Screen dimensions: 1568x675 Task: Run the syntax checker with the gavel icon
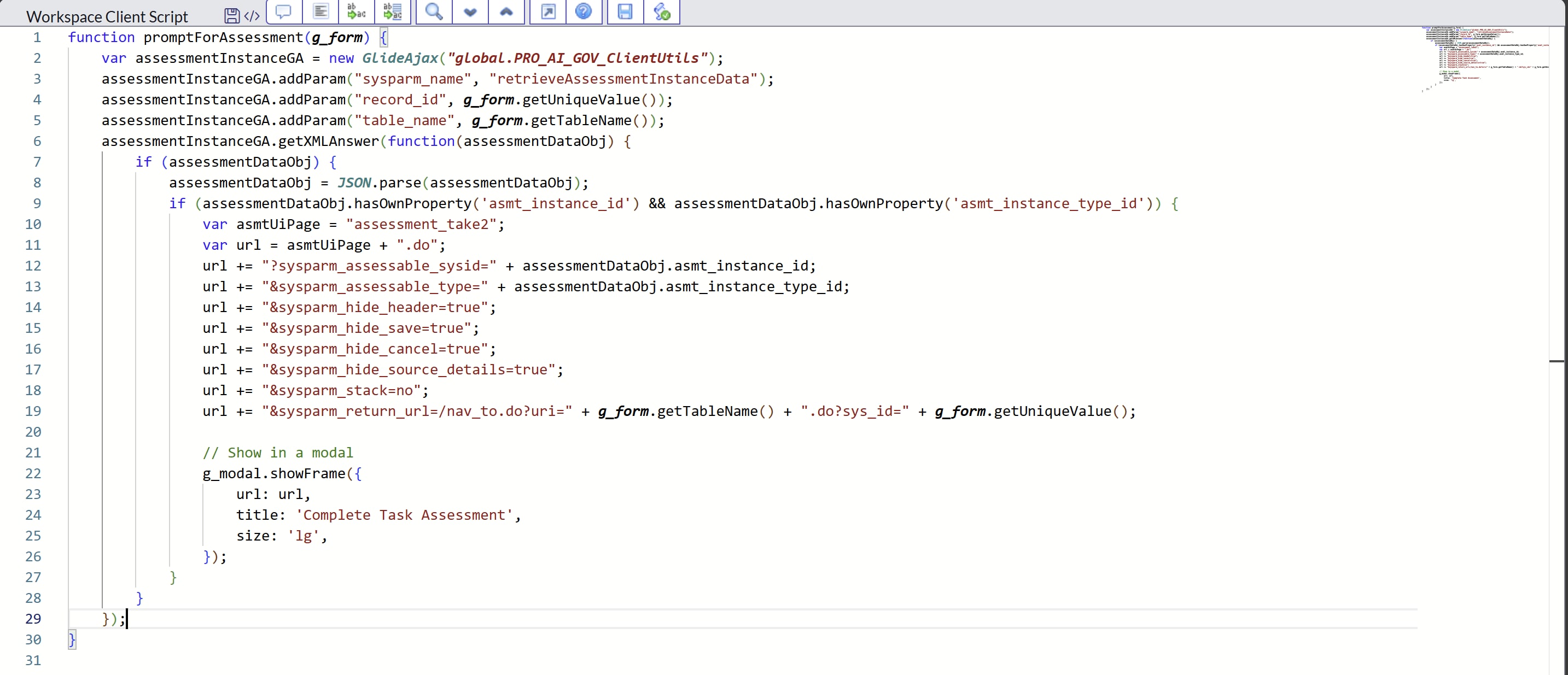click(662, 12)
